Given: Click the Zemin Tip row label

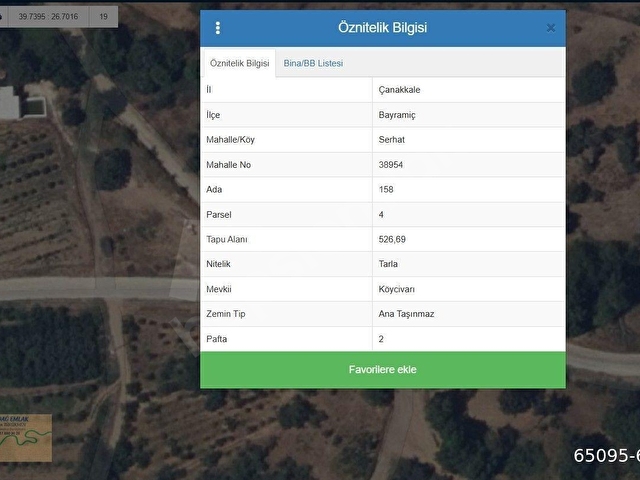Looking at the screenshot, I should pyautogui.click(x=226, y=314).
